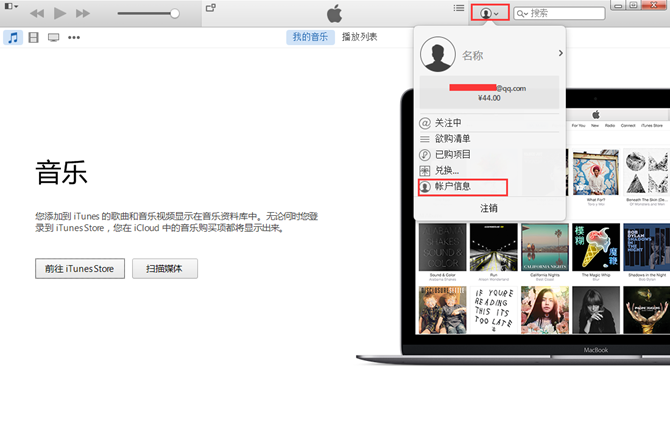Switch to the 我的音乐 tab
This screenshot has height=442, width=670.
pyautogui.click(x=310, y=37)
